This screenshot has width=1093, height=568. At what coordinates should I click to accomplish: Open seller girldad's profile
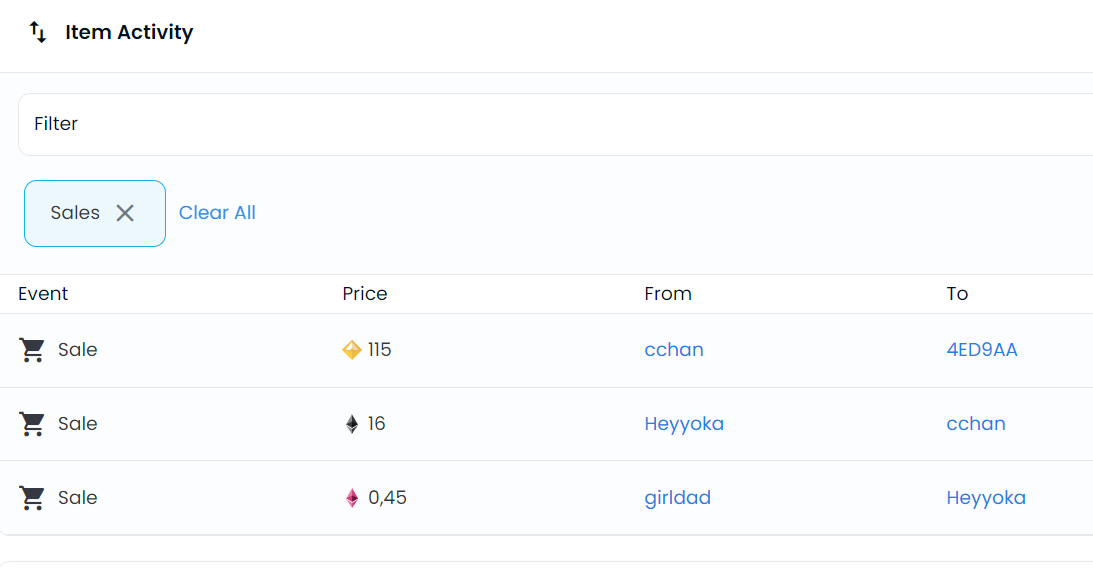click(x=677, y=498)
